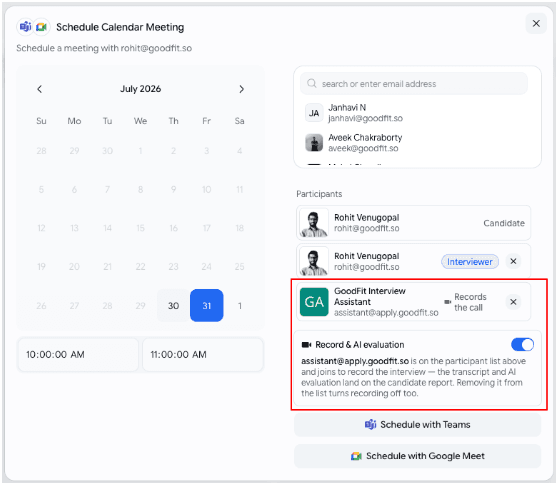556x484 pixels.
Task: Click the camera icon beside Records the call
Action: click(x=447, y=302)
